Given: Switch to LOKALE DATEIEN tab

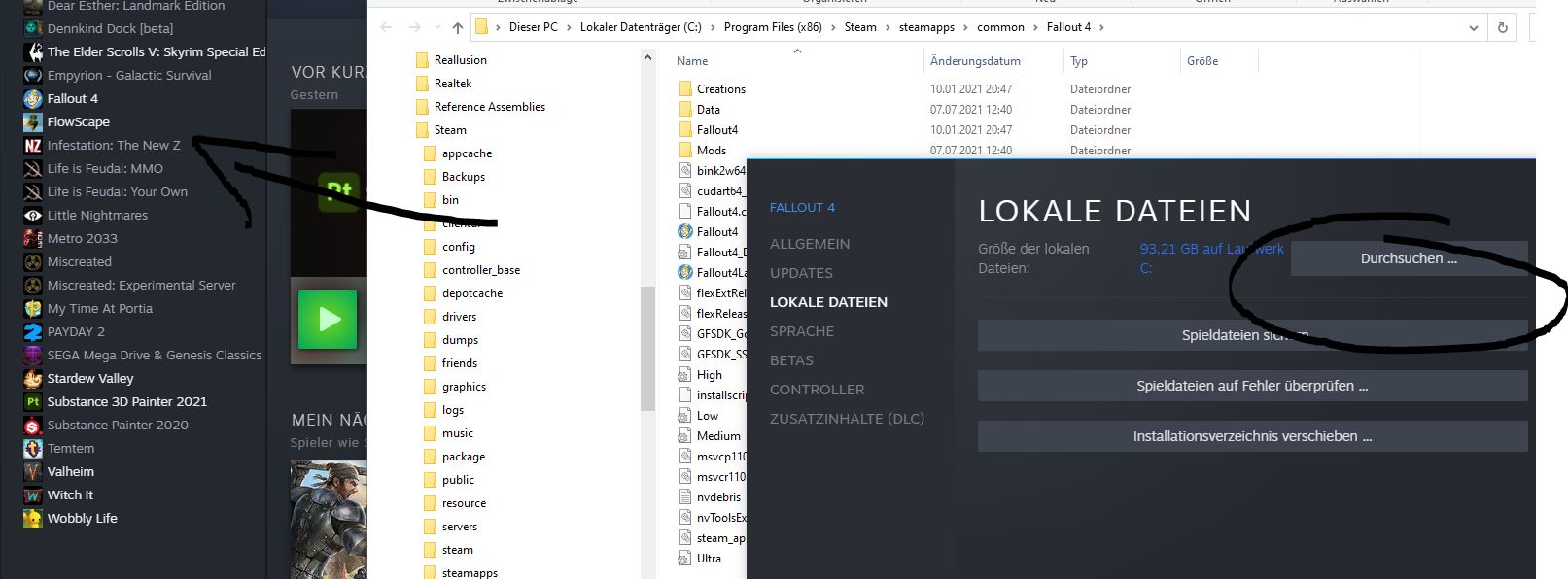Looking at the screenshot, I should pyautogui.click(x=828, y=302).
